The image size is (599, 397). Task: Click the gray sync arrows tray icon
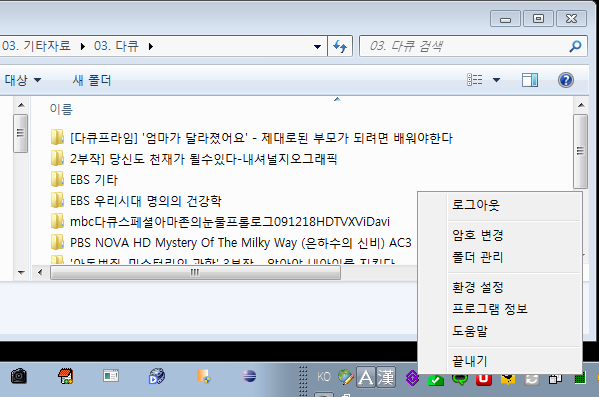532,379
